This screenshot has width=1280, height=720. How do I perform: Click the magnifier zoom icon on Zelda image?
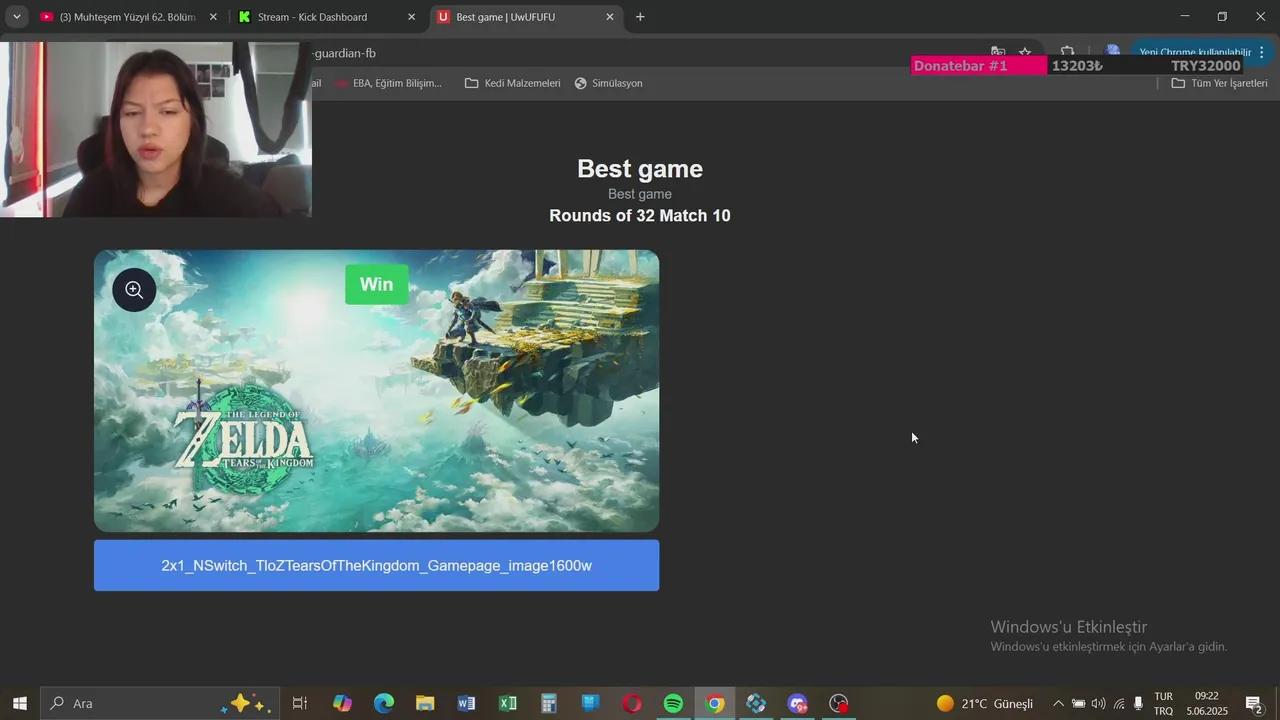click(x=134, y=290)
